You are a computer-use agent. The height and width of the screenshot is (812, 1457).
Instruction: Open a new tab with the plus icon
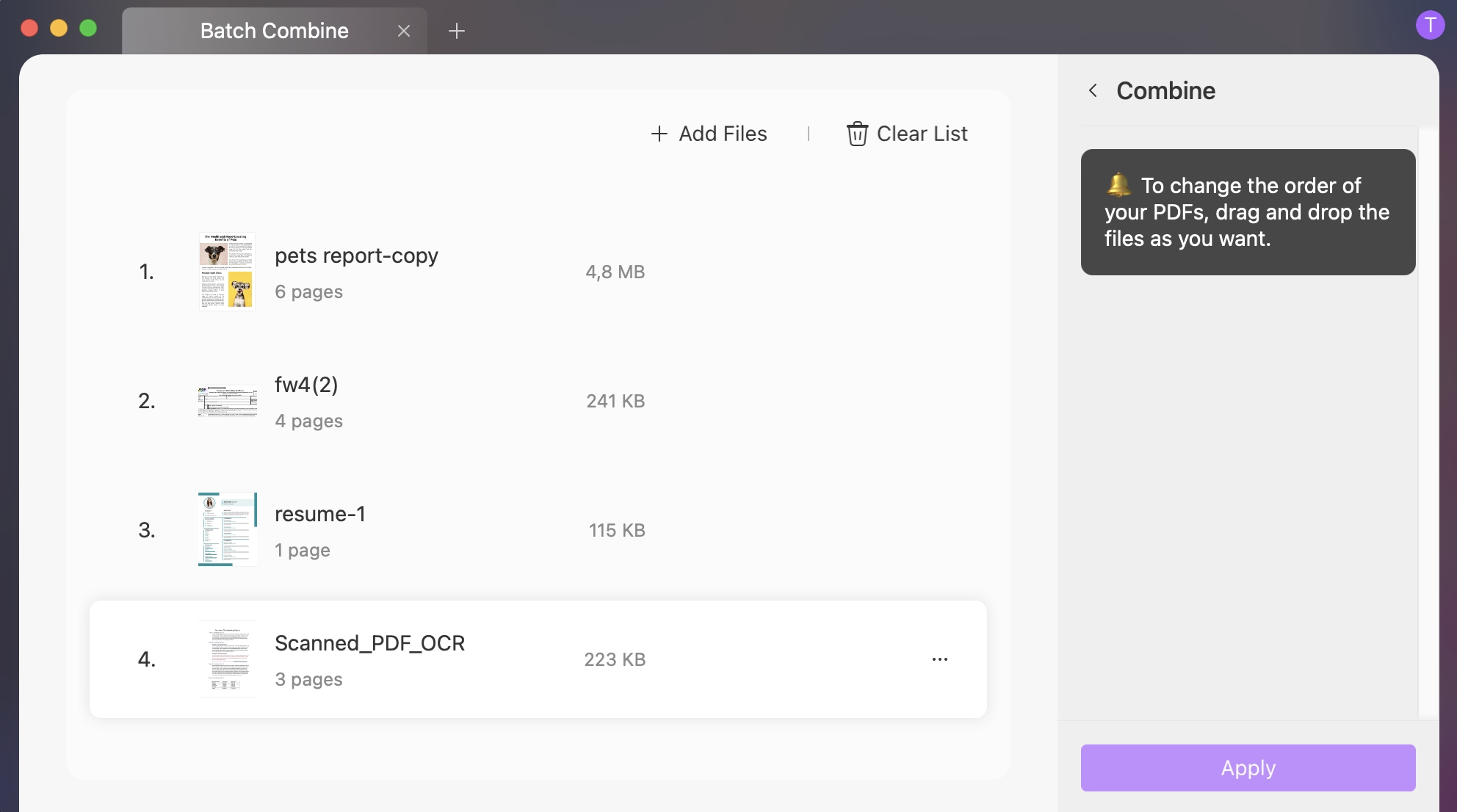pyautogui.click(x=457, y=31)
